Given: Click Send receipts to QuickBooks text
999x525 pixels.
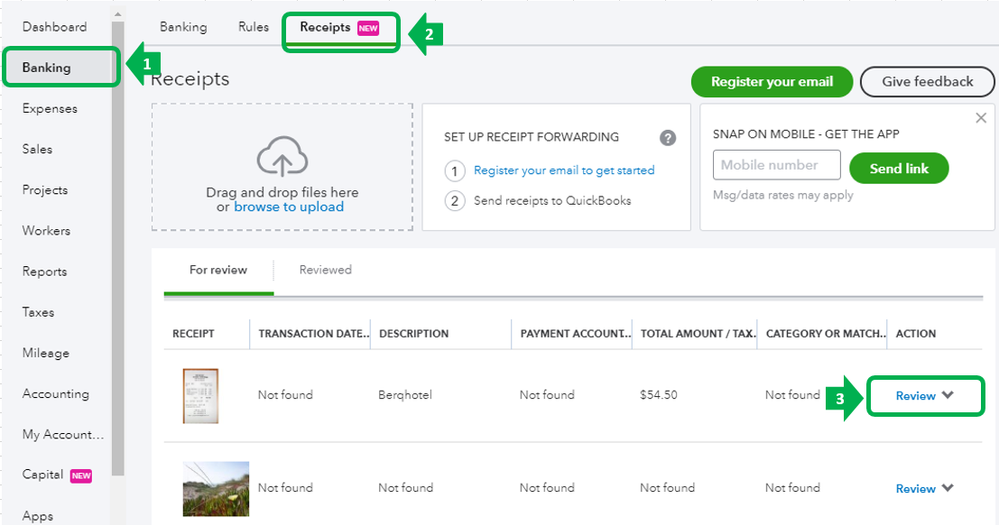Looking at the screenshot, I should point(552,201).
